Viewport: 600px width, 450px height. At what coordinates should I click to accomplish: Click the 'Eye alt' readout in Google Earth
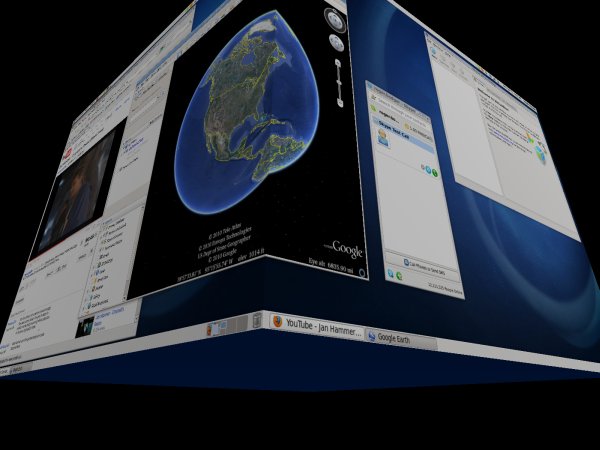331,266
